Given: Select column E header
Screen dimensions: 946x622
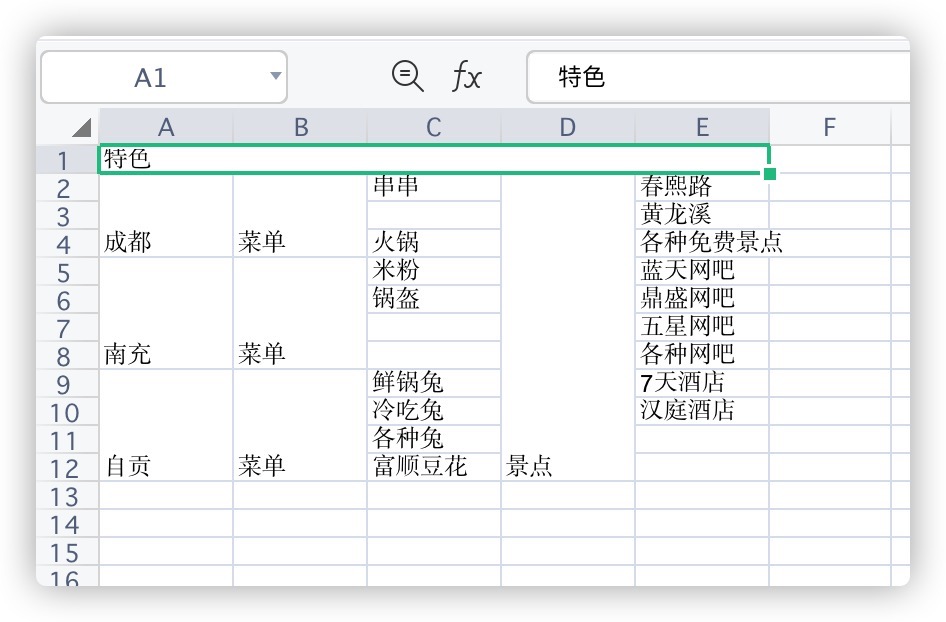Looking at the screenshot, I should coord(702,127).
